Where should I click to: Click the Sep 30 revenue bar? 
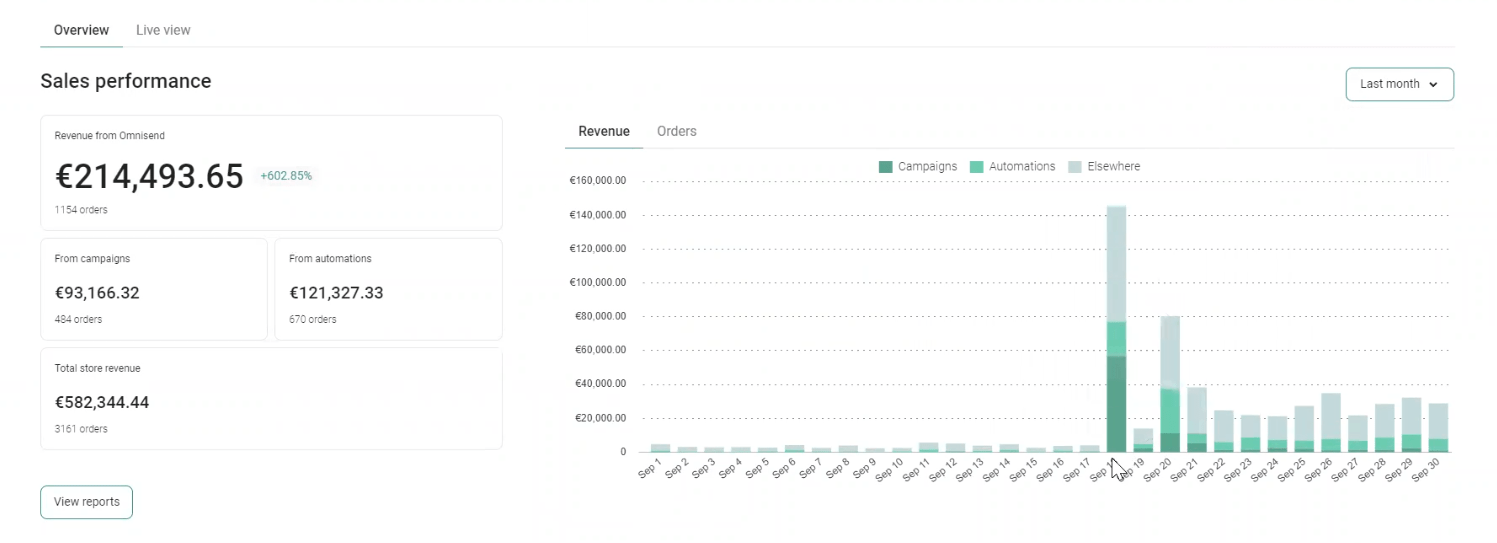[x=1438, y=427]
